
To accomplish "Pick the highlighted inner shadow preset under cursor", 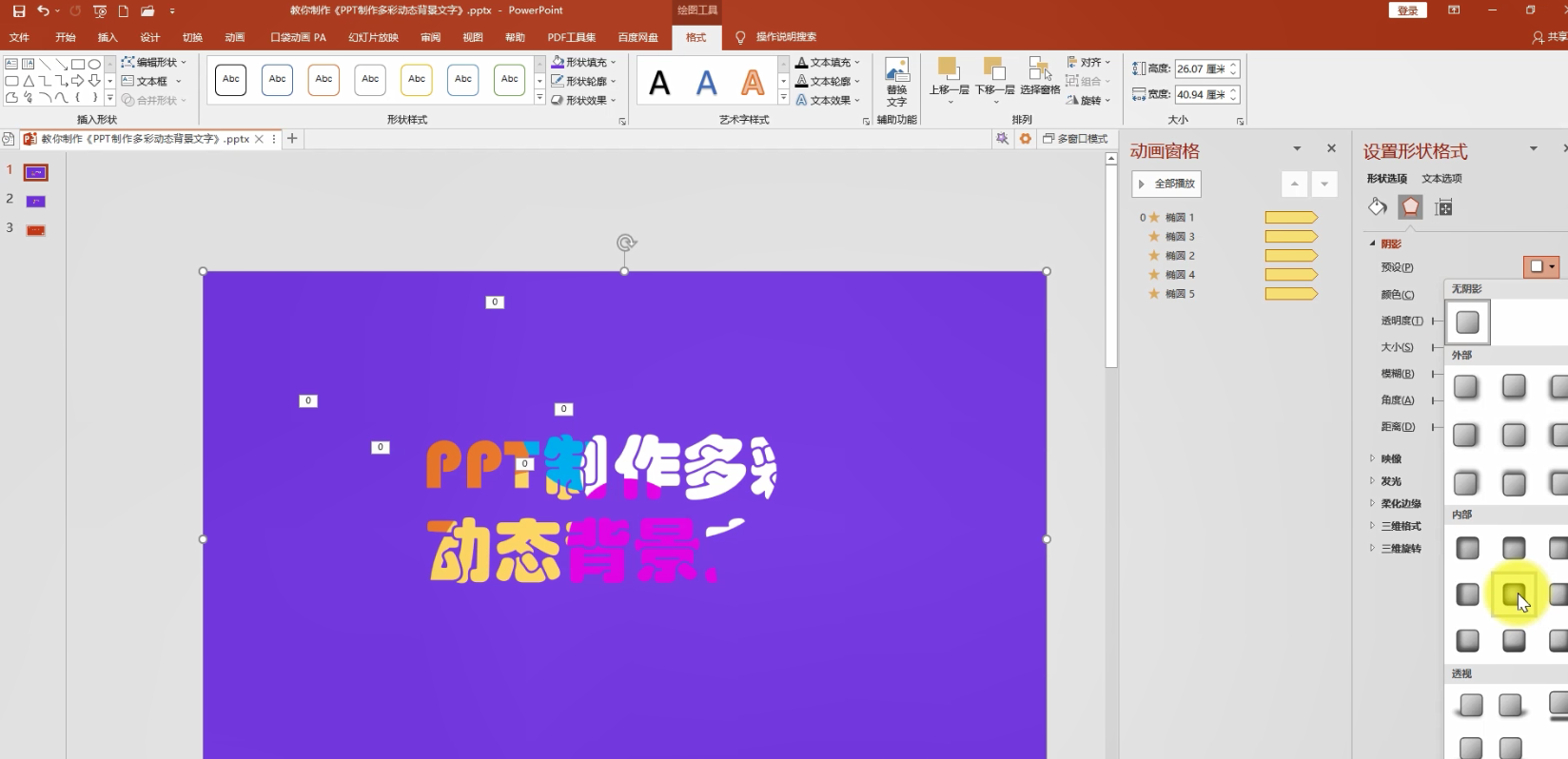I will (1514, 594).
